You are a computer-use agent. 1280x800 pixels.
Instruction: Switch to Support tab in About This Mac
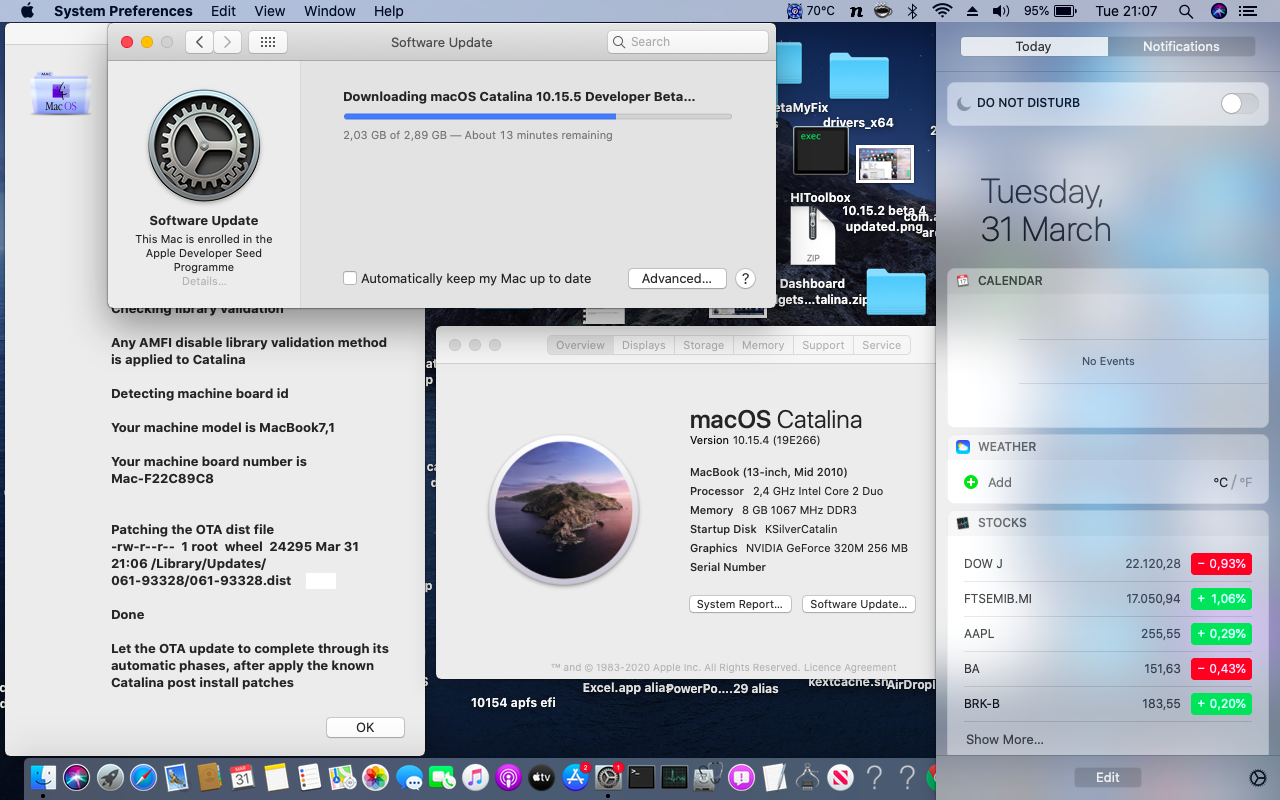823,345
